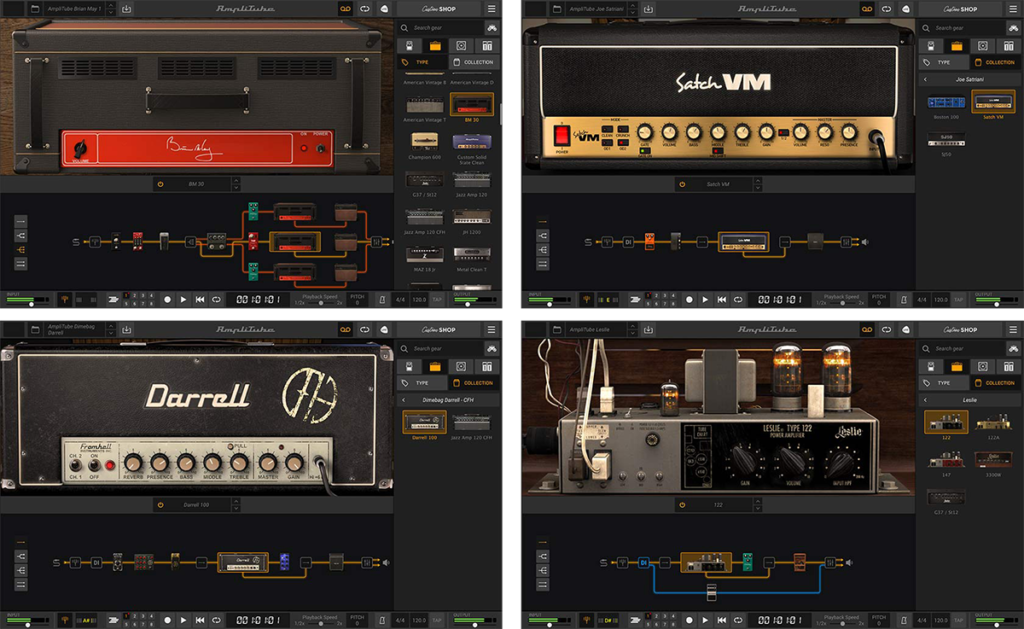
Task: Go back from Dimebag Darrell - CFH collection
Action: 404,400
